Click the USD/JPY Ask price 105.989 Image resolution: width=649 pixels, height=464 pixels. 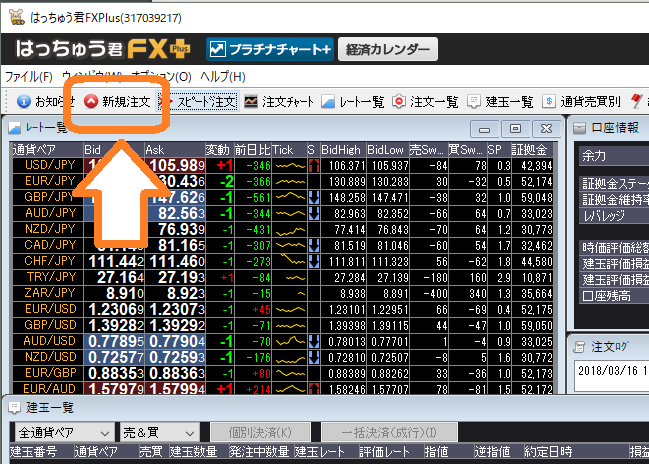(175, 166)
